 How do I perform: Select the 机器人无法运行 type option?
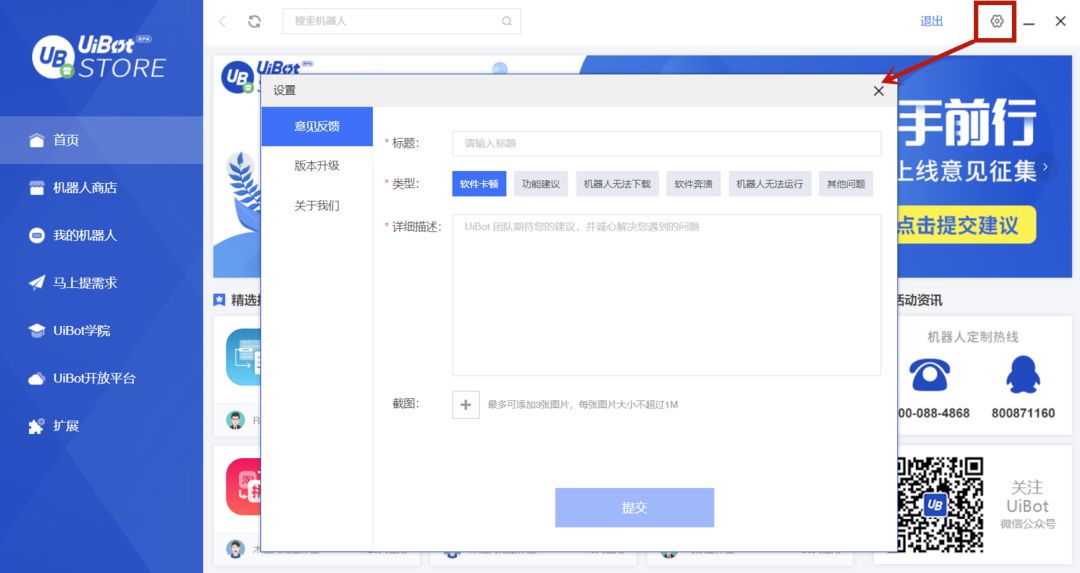(770, 184)
